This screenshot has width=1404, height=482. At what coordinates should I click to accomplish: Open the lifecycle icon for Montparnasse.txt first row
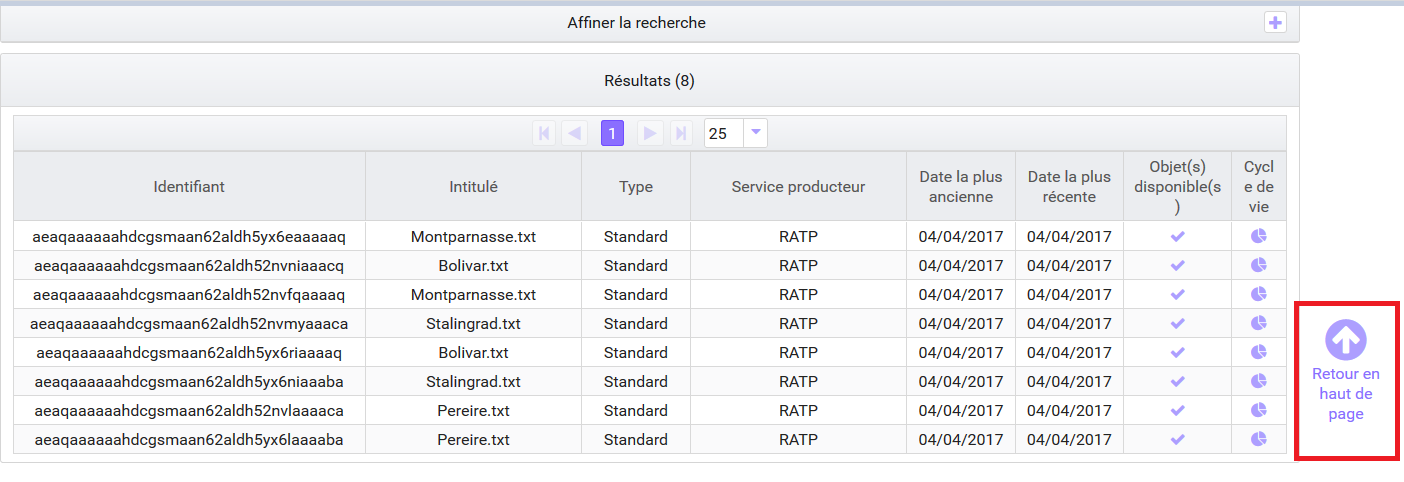click(1259, 236)
